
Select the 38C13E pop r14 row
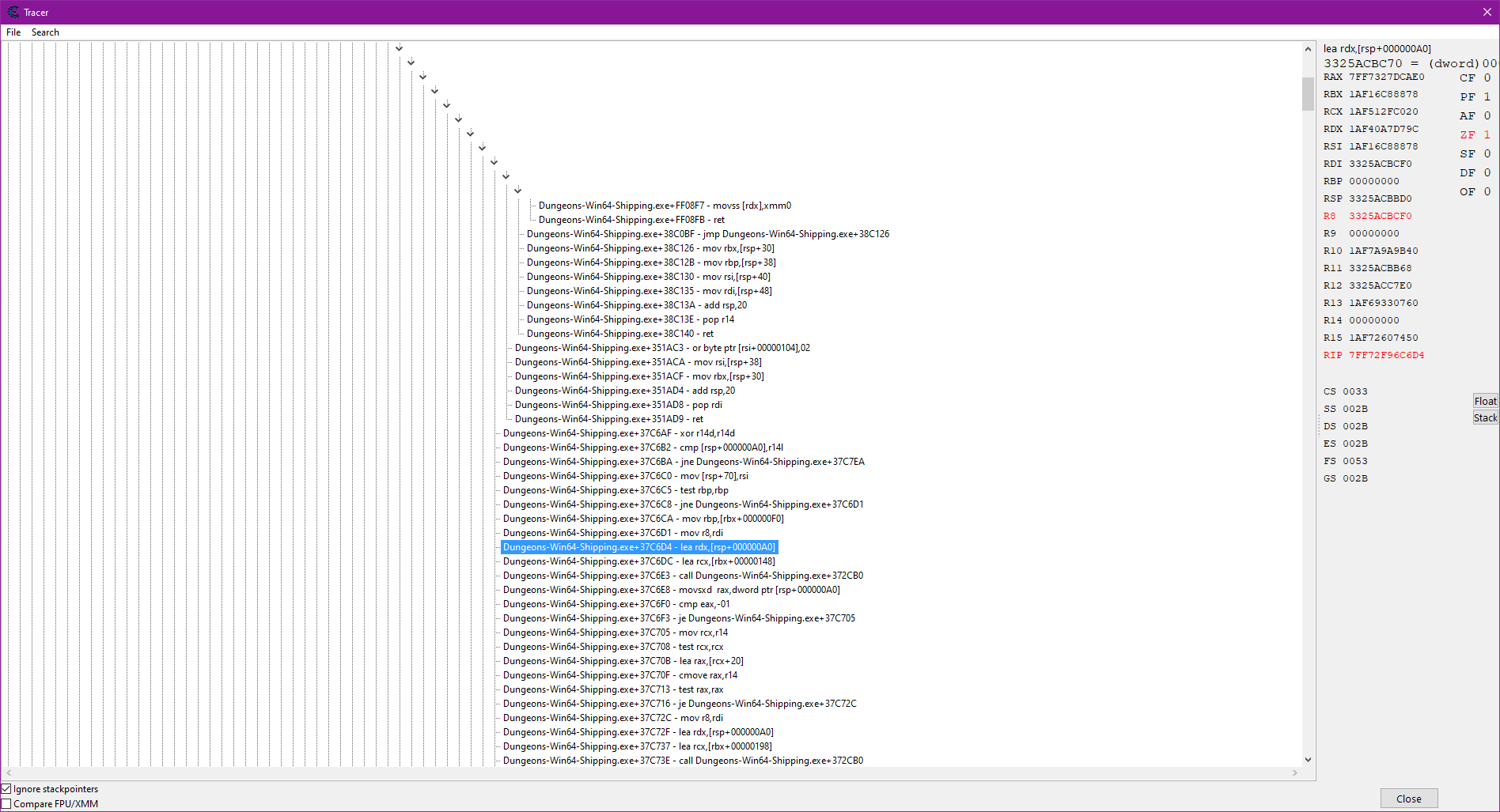[631, 319]
